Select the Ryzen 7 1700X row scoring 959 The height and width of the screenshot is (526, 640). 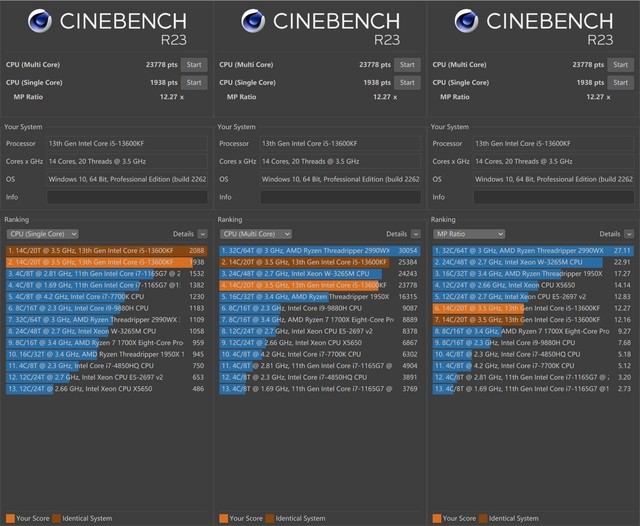[107, 343]
